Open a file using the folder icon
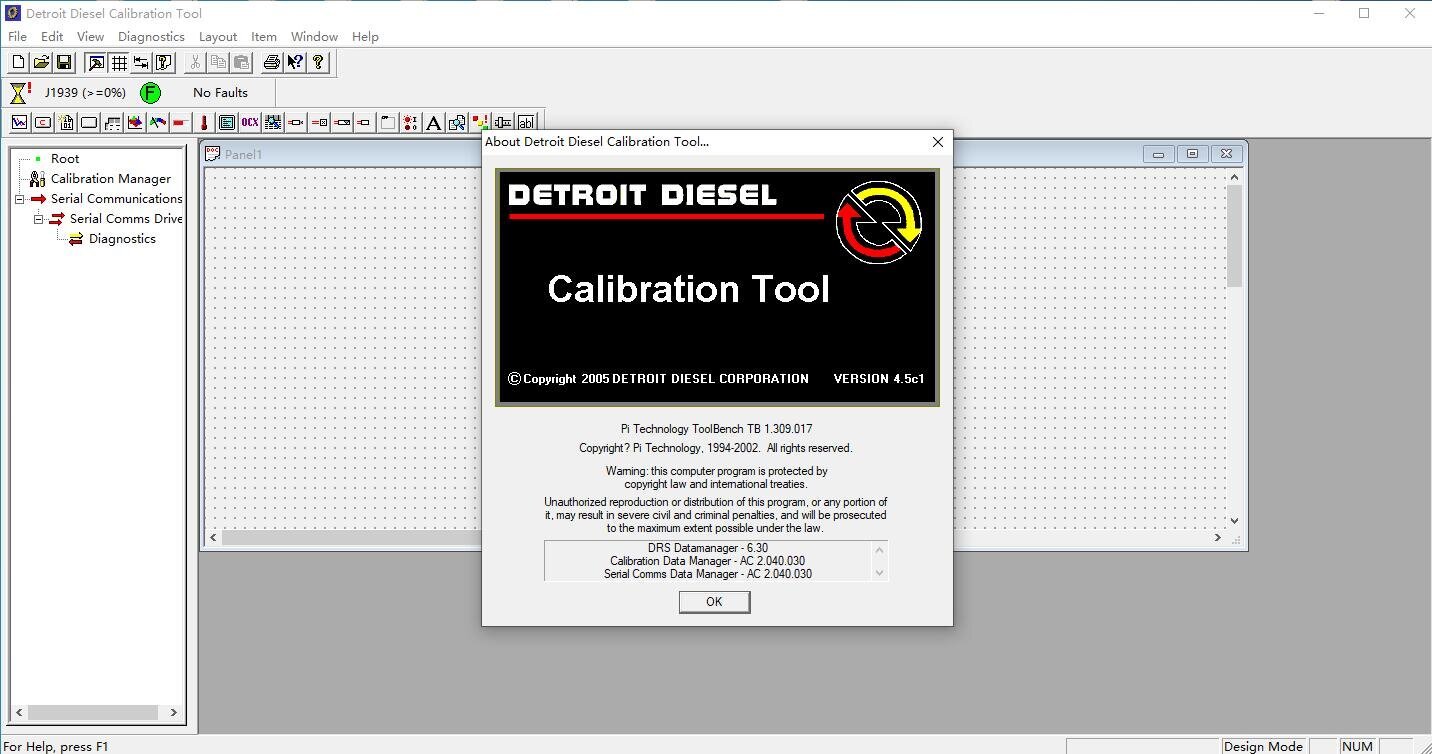The height and width of the screenshot is (754, 1432). (41, 62)
